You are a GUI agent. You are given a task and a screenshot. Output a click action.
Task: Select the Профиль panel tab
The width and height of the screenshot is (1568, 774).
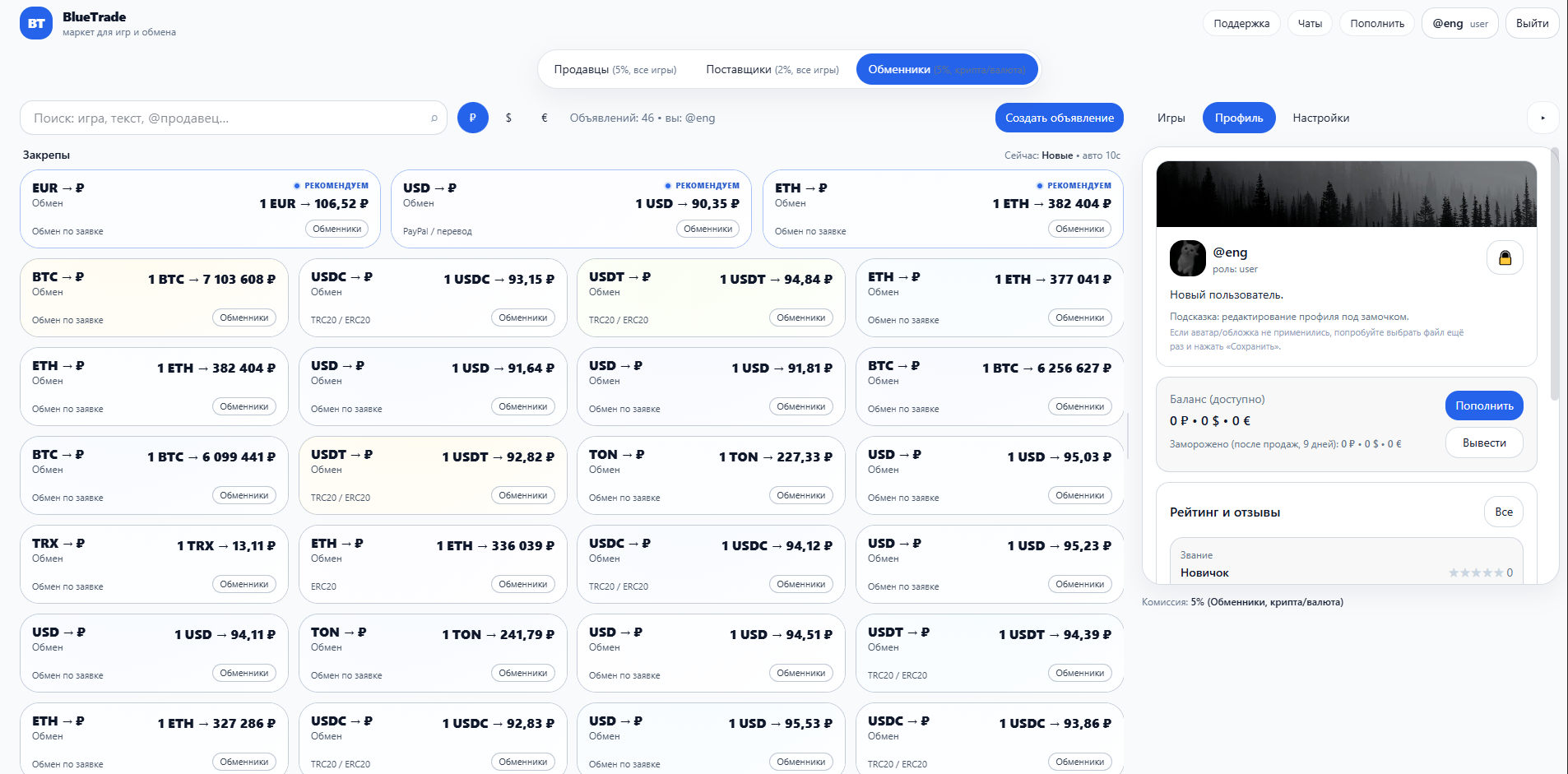(x=1239, y=118)
